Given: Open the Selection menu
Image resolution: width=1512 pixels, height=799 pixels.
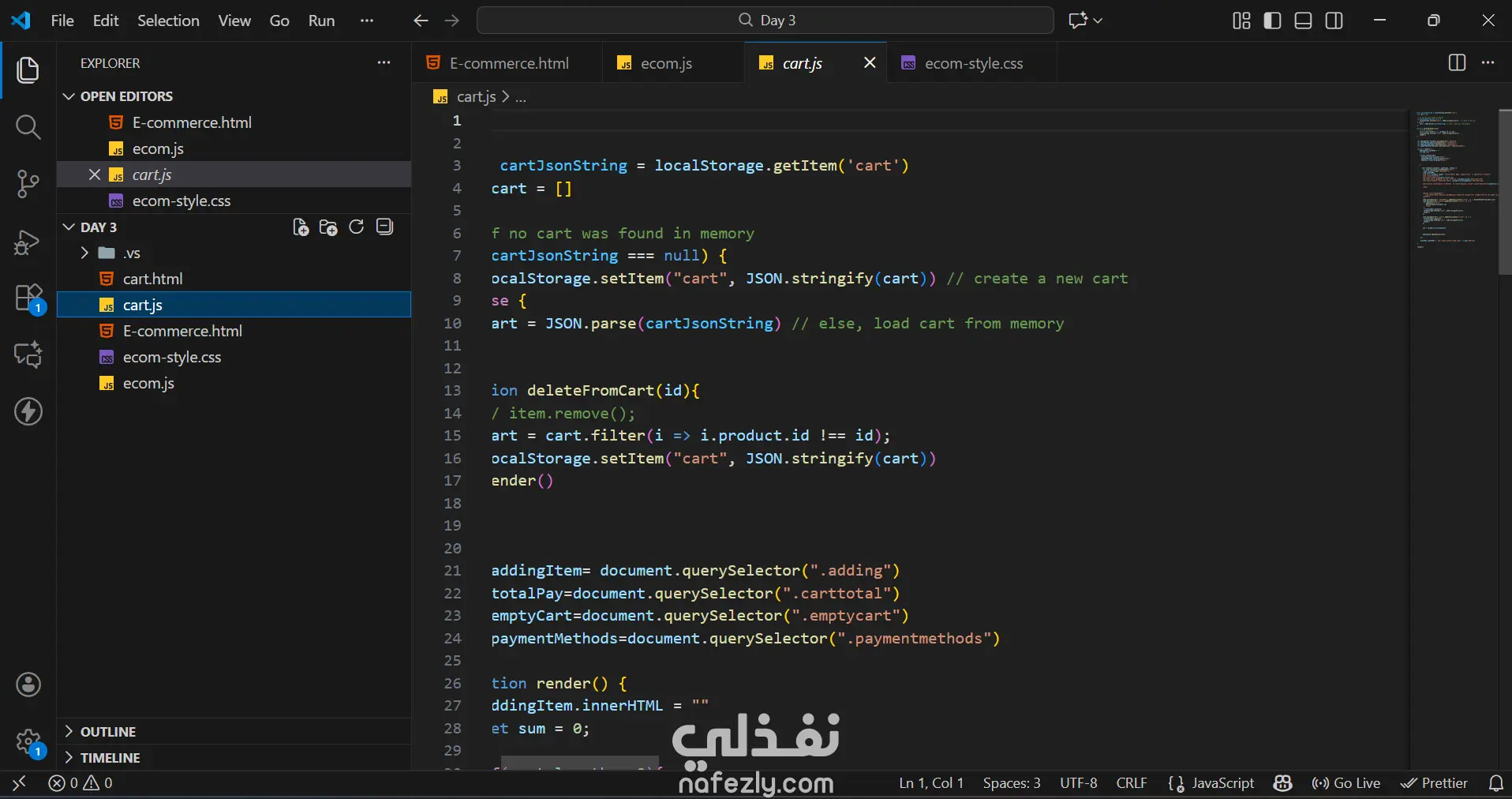Looking at the screenshot, I should [168, 21].
